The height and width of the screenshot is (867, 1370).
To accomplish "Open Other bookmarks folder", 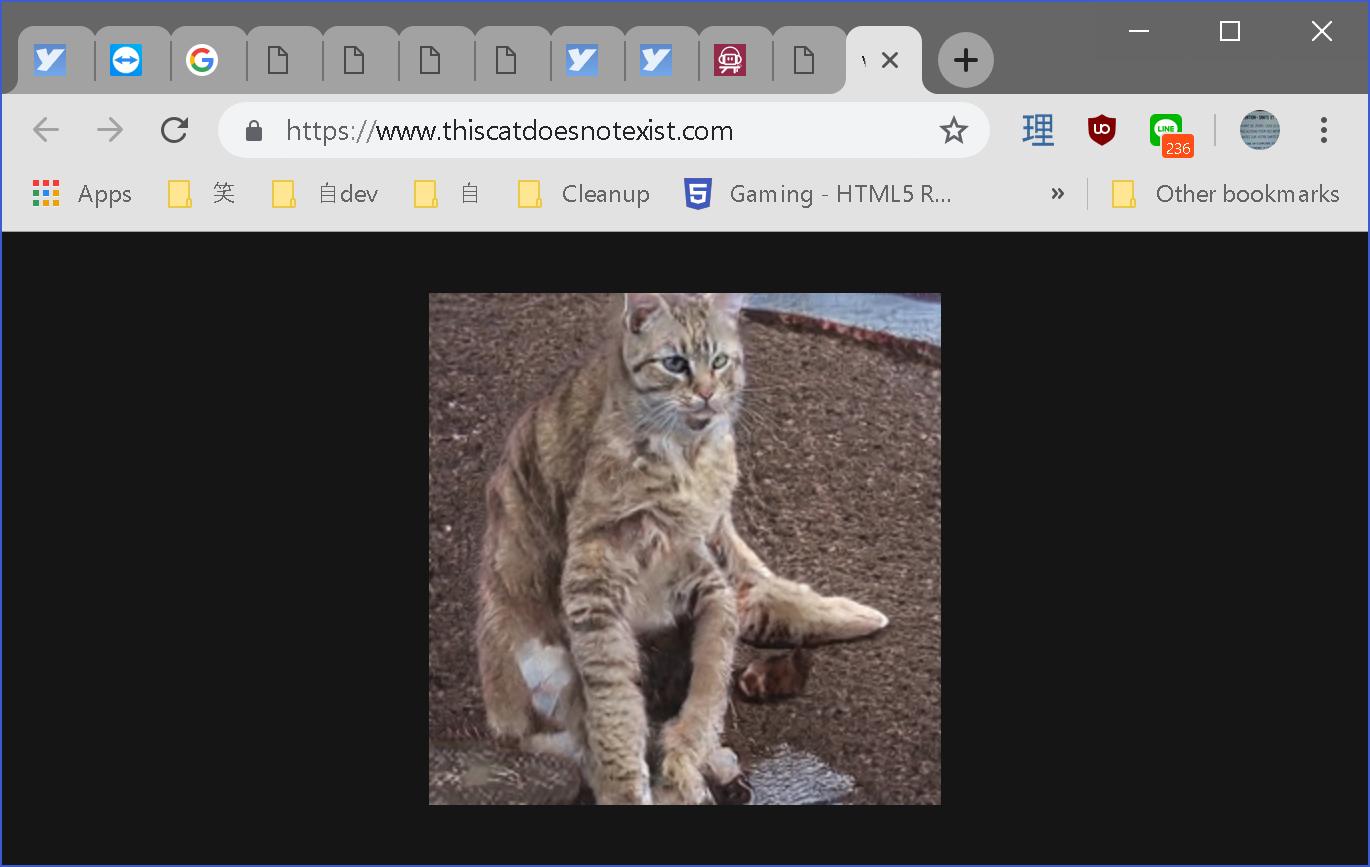I will pos(1226,194).
